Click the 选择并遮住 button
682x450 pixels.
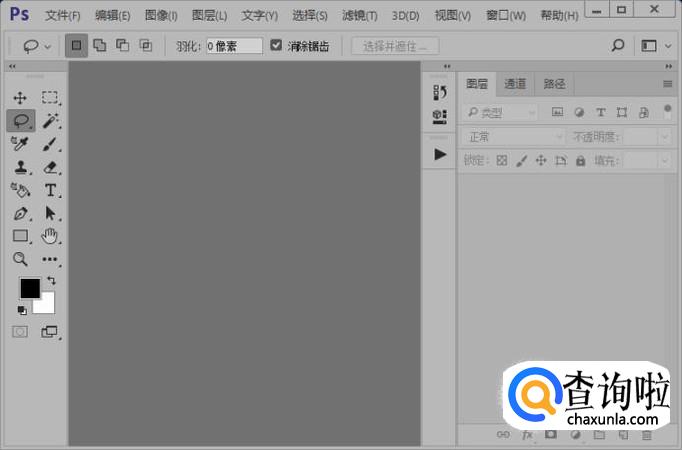coord(395,46)
